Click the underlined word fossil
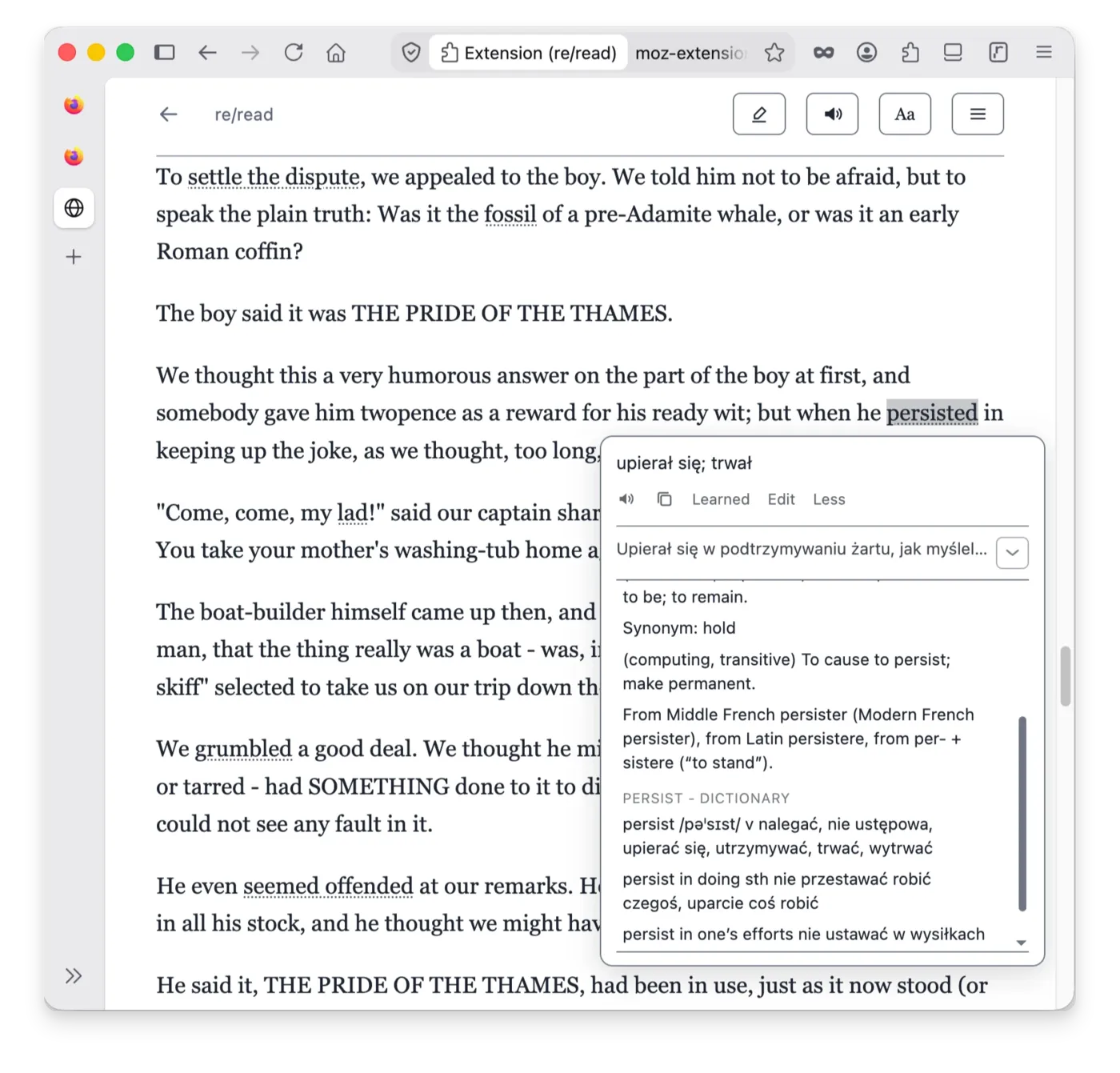The image size is (1120, 1073). 510,214
